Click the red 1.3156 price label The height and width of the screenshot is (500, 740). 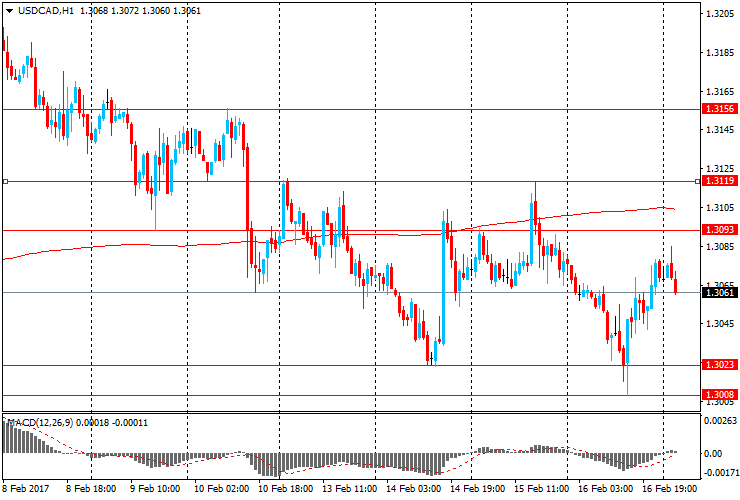coord(719,109)
